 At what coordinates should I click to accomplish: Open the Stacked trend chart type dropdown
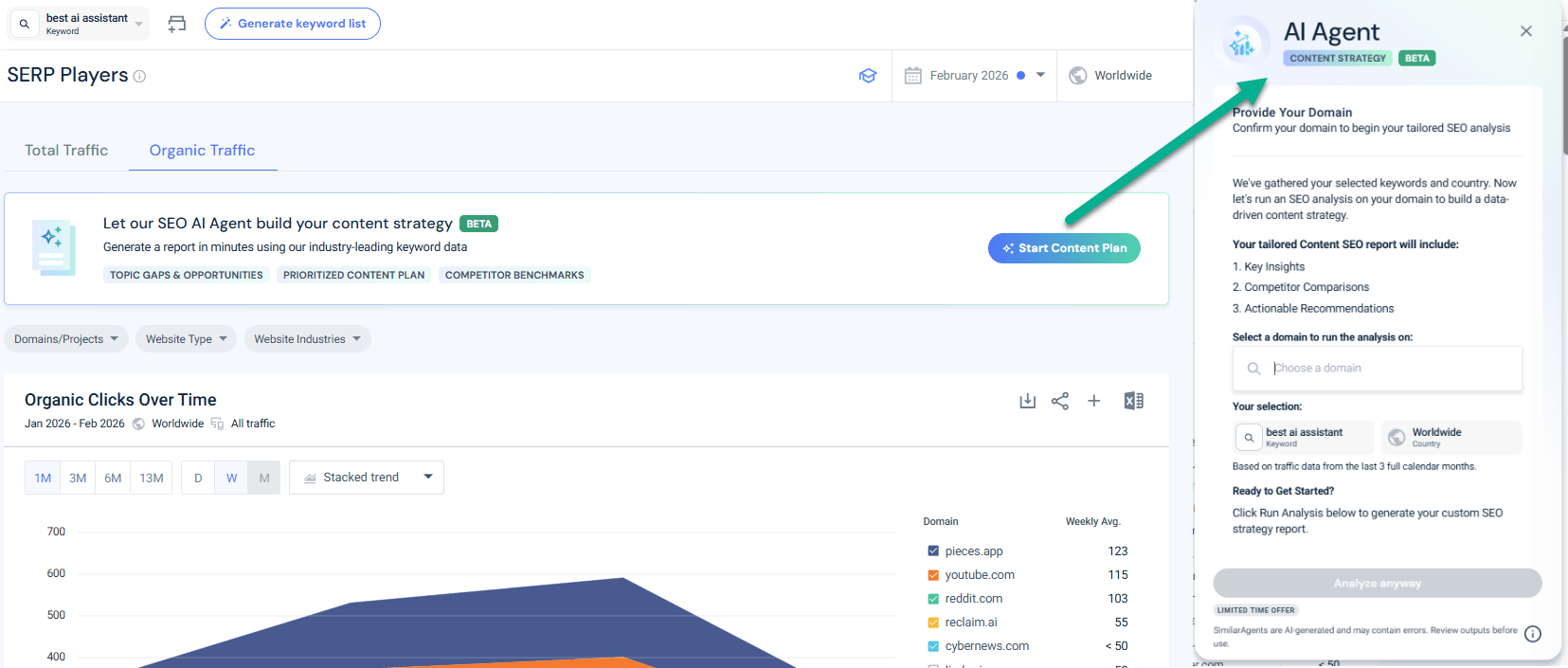367,478
